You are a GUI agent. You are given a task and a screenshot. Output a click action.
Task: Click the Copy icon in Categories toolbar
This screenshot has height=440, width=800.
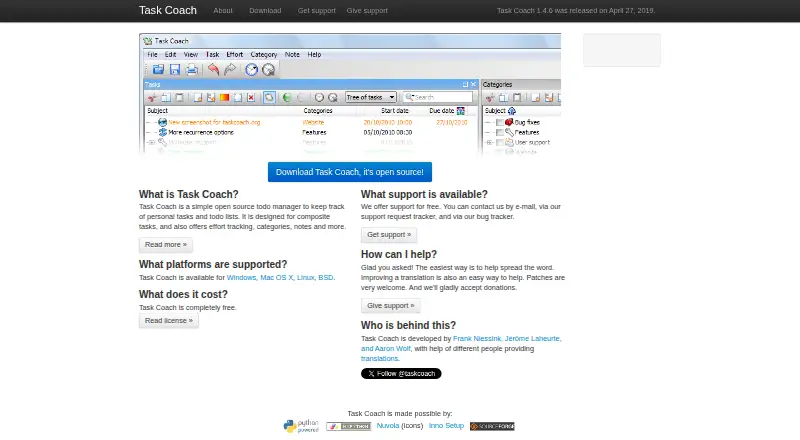(504, 97)
